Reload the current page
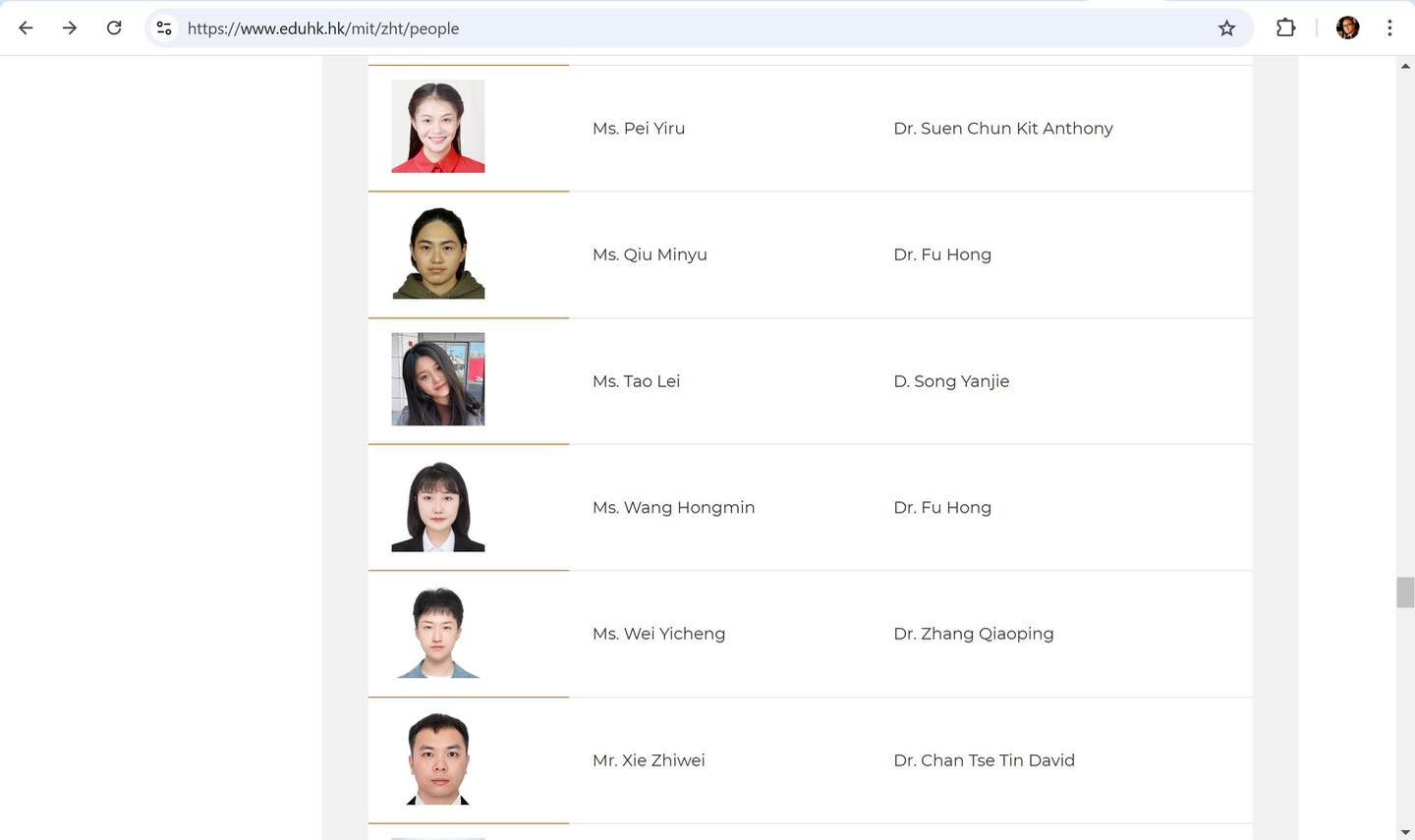 tap(114, 28)
